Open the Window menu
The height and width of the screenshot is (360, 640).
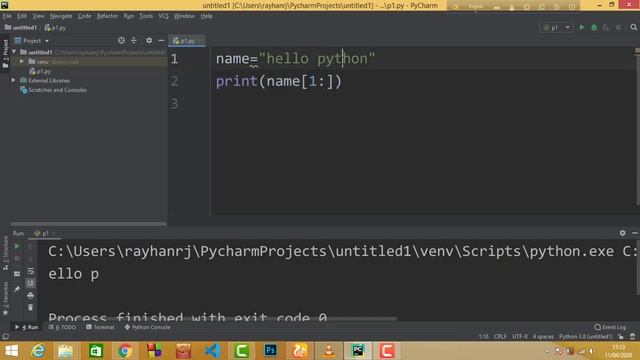[184, 16]
